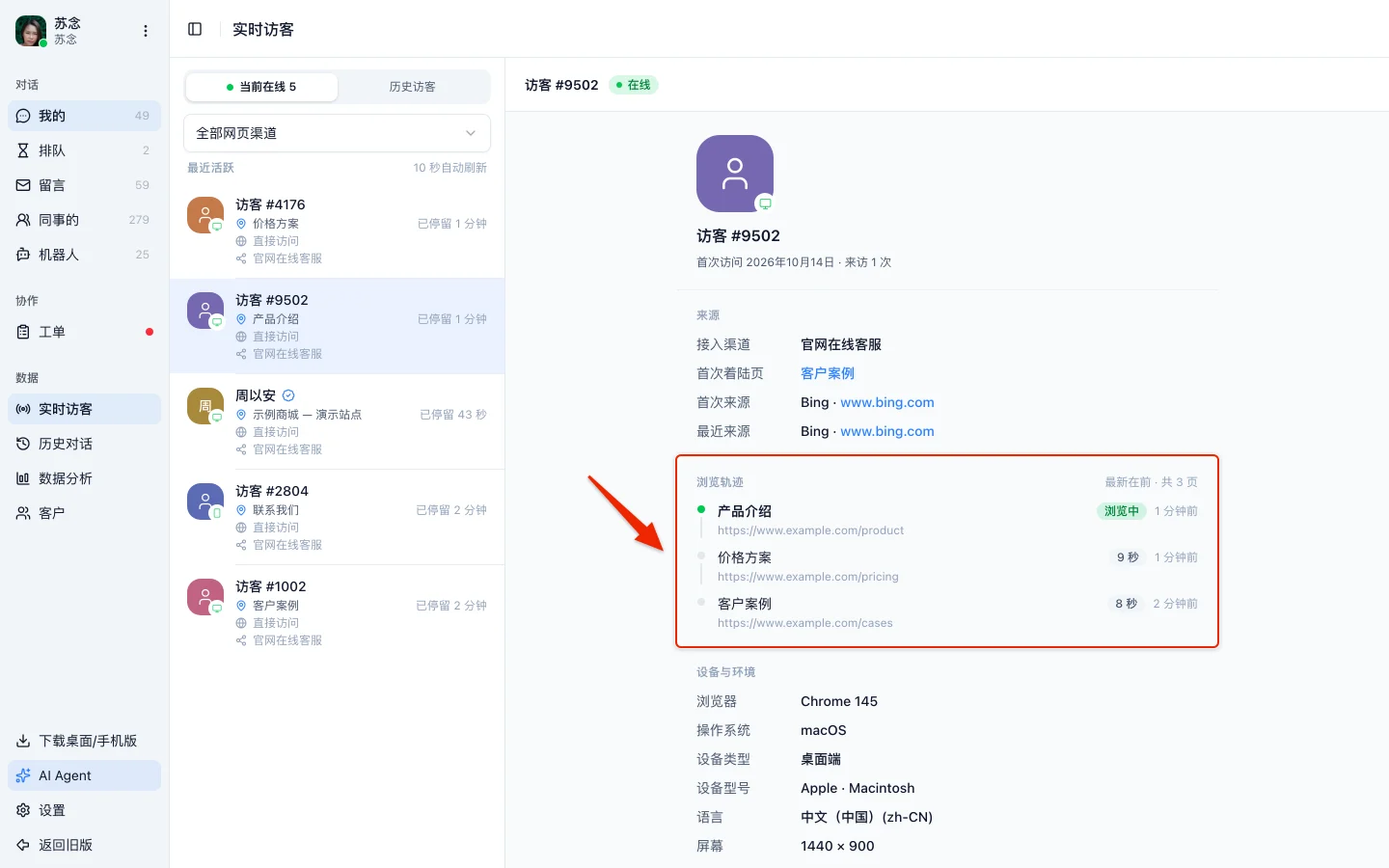Viewport: 1389px width, 868px height.
Task: Click the 机器人 robot icon
Action: 23,255
